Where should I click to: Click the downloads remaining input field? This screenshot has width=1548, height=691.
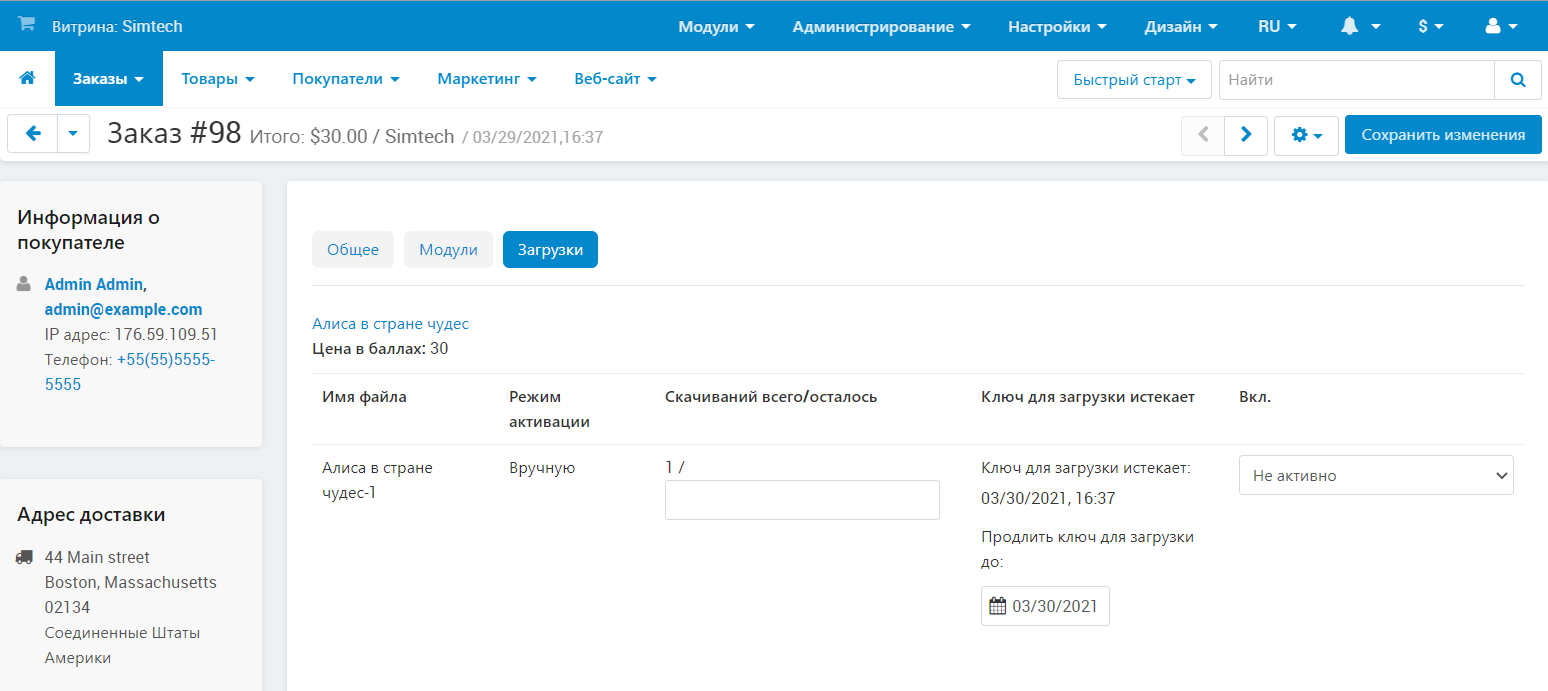tap(802, 500)
